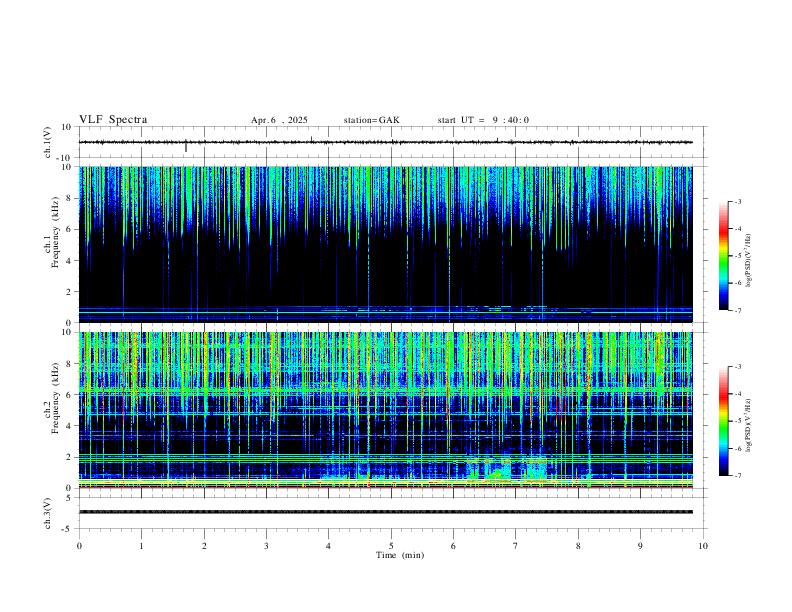Click time axis tick label "1"
This screenshot has height=612, width=792.
(x=141, y=546)
